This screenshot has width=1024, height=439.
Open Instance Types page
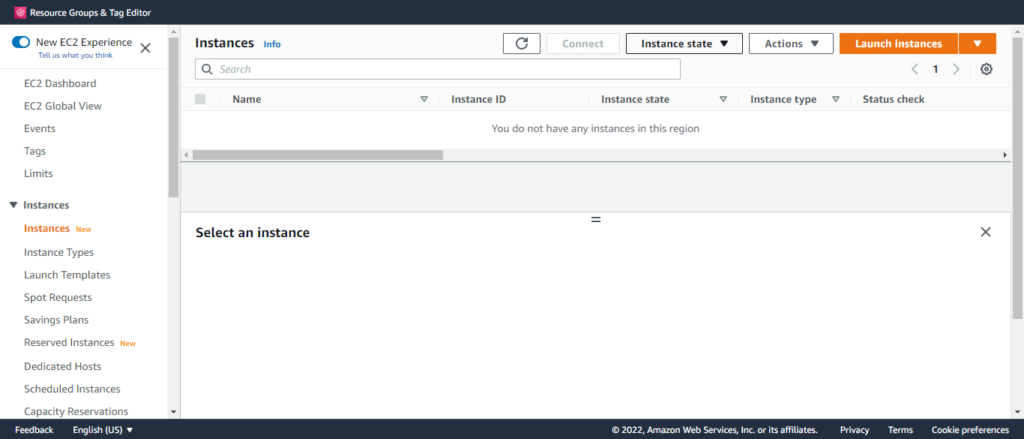pyautogui.click(x=59, y=252)
